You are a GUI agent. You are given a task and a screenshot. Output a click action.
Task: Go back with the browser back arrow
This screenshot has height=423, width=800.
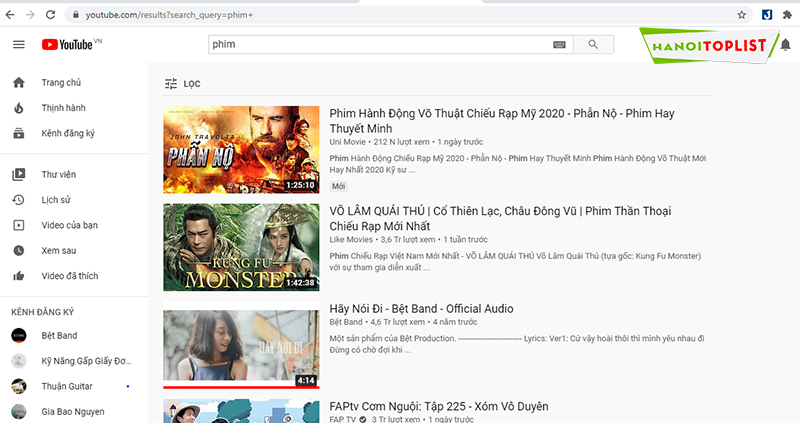[10, 15]
